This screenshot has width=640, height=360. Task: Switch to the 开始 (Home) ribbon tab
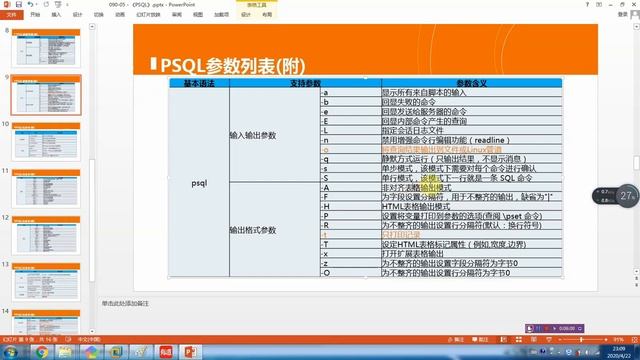click(35, 15)
